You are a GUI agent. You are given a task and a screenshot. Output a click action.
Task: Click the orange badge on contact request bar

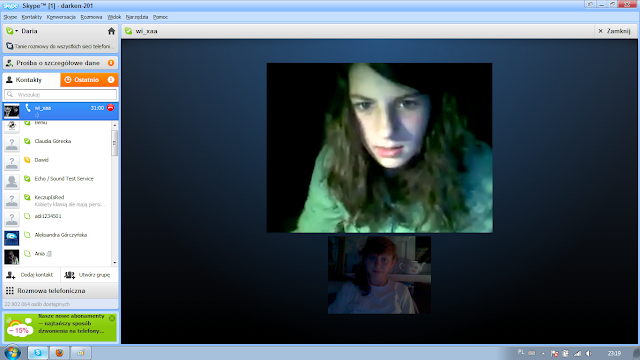tap(111, 63)
